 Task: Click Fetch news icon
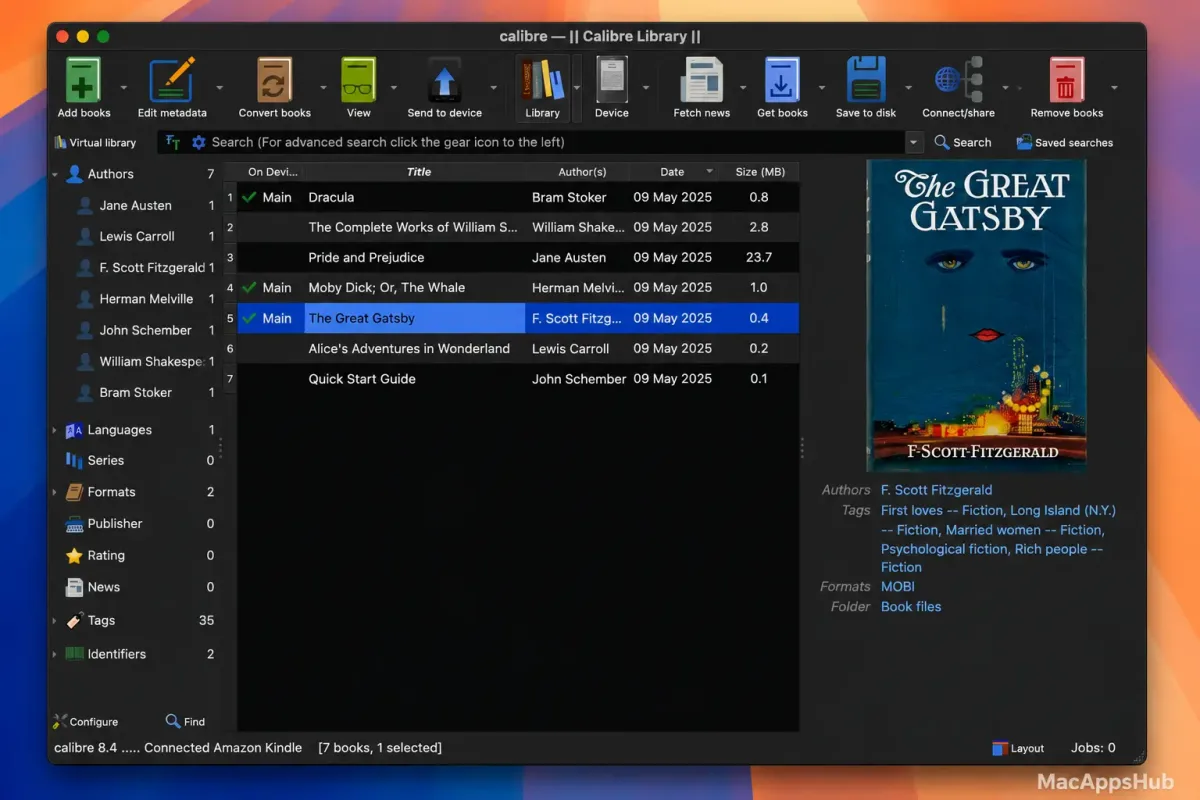click(x=701, y=80)
